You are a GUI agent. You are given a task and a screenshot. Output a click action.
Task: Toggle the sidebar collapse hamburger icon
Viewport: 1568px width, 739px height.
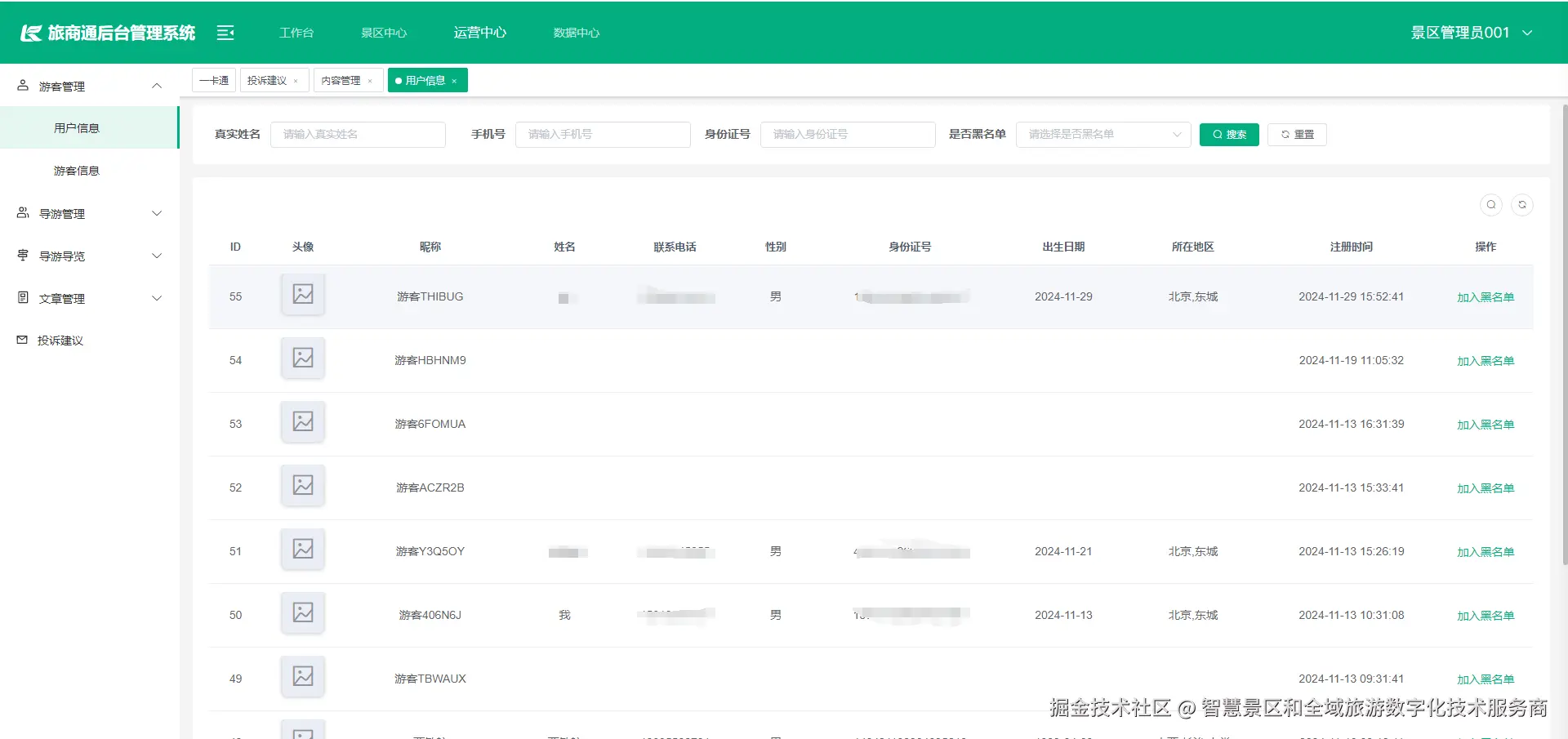coord(225,32)
